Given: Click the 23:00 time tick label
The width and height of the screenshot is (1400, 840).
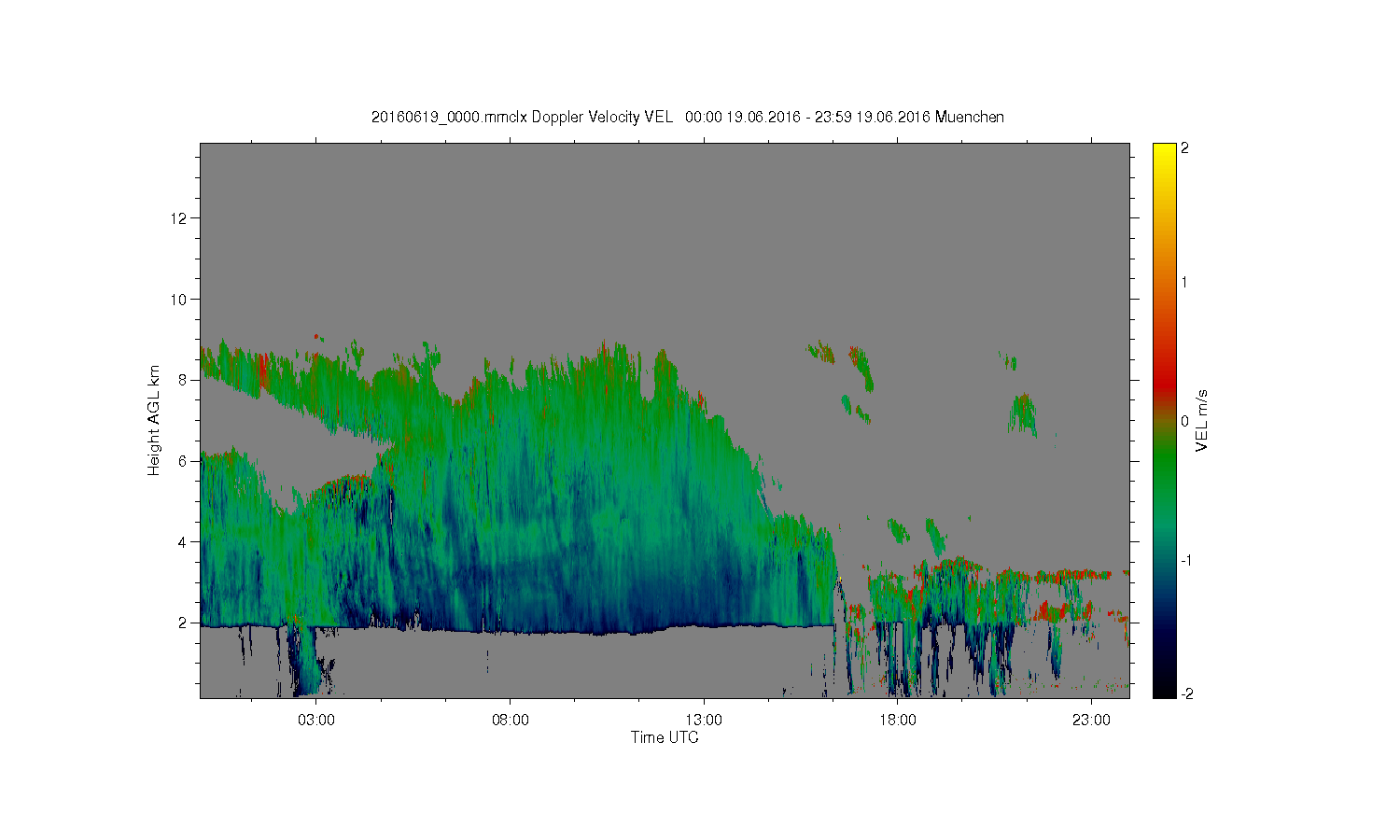Looking at the screenshot, I should pyautogui.click(x=1091, y=721).
